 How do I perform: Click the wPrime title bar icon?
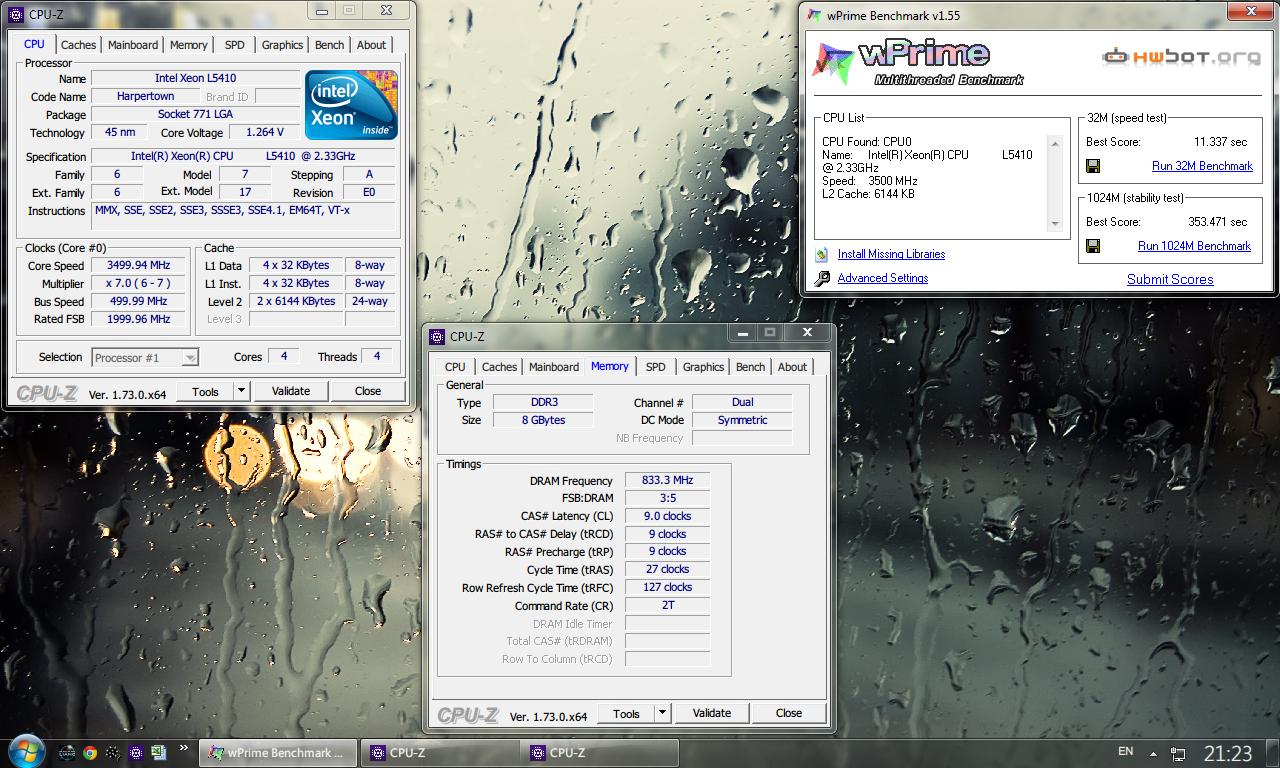click(814, 14)
